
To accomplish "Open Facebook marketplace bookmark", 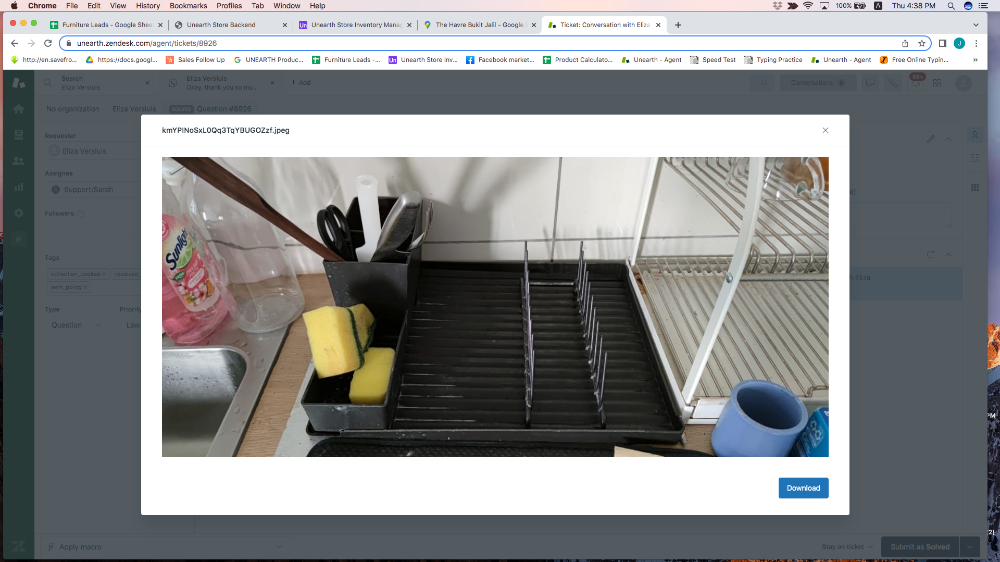I will pyautogui.click(x=500, y=60).
